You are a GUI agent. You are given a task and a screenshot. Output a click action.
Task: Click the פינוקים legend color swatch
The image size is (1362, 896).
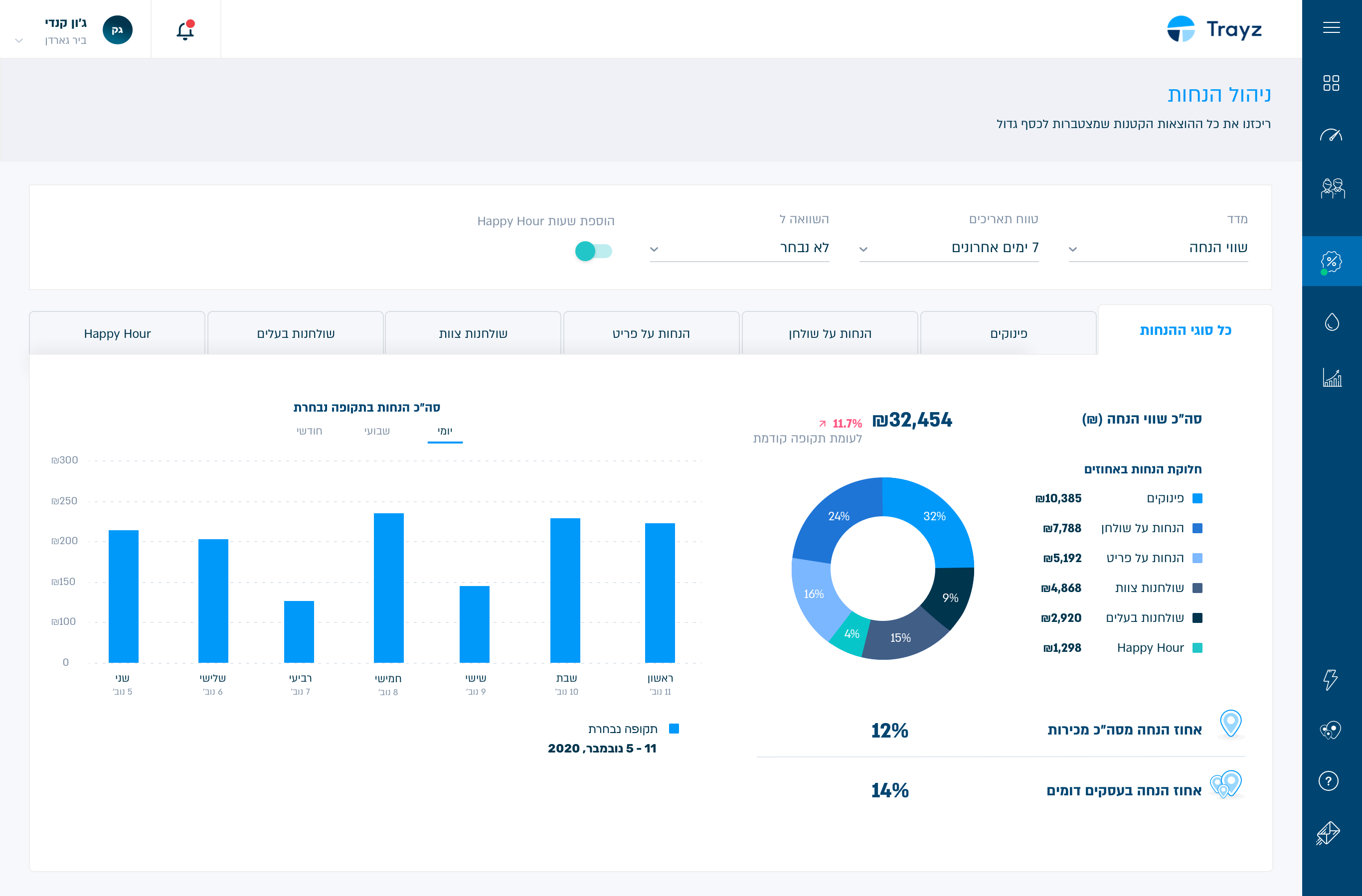pos(1197,498)
